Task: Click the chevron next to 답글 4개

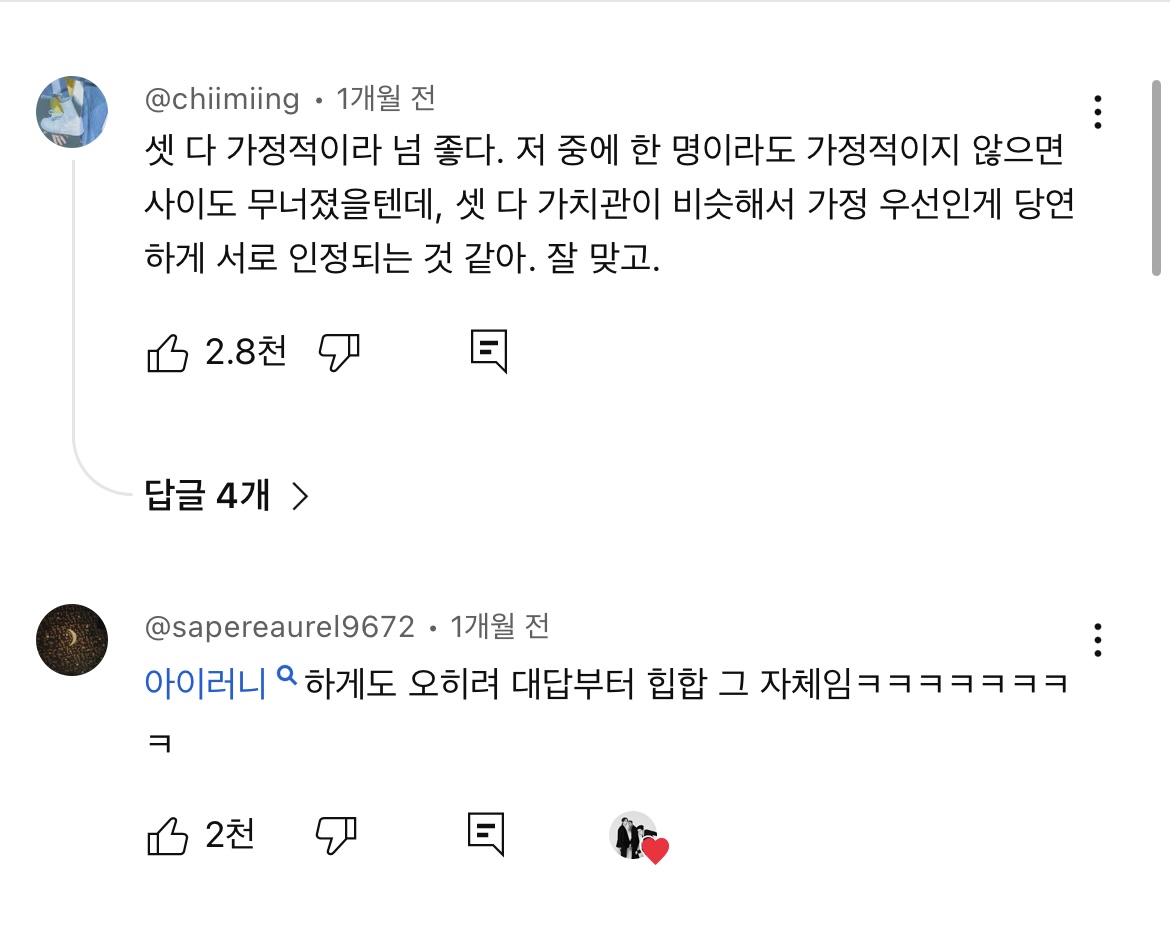Action: (x=299, y=496)
